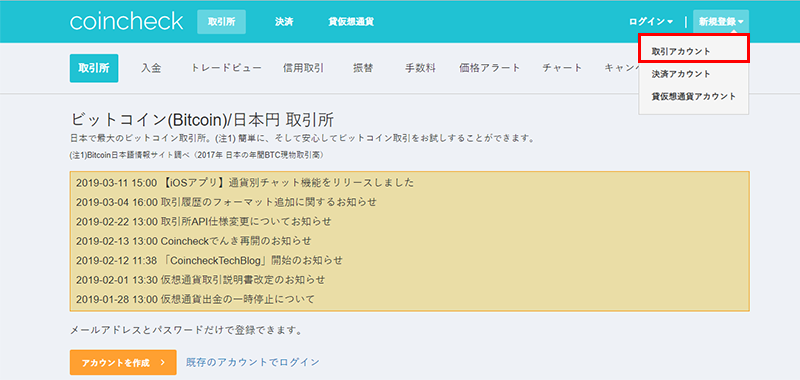Open the 貸仮想通貨 header tab
This screenshot has width=800, height=380.
coord(352,22)
